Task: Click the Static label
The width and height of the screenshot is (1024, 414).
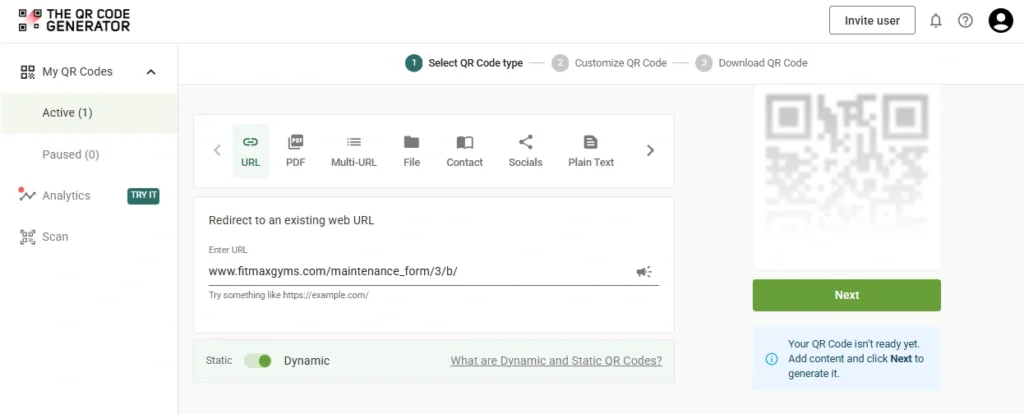Action: coord(219,360)
